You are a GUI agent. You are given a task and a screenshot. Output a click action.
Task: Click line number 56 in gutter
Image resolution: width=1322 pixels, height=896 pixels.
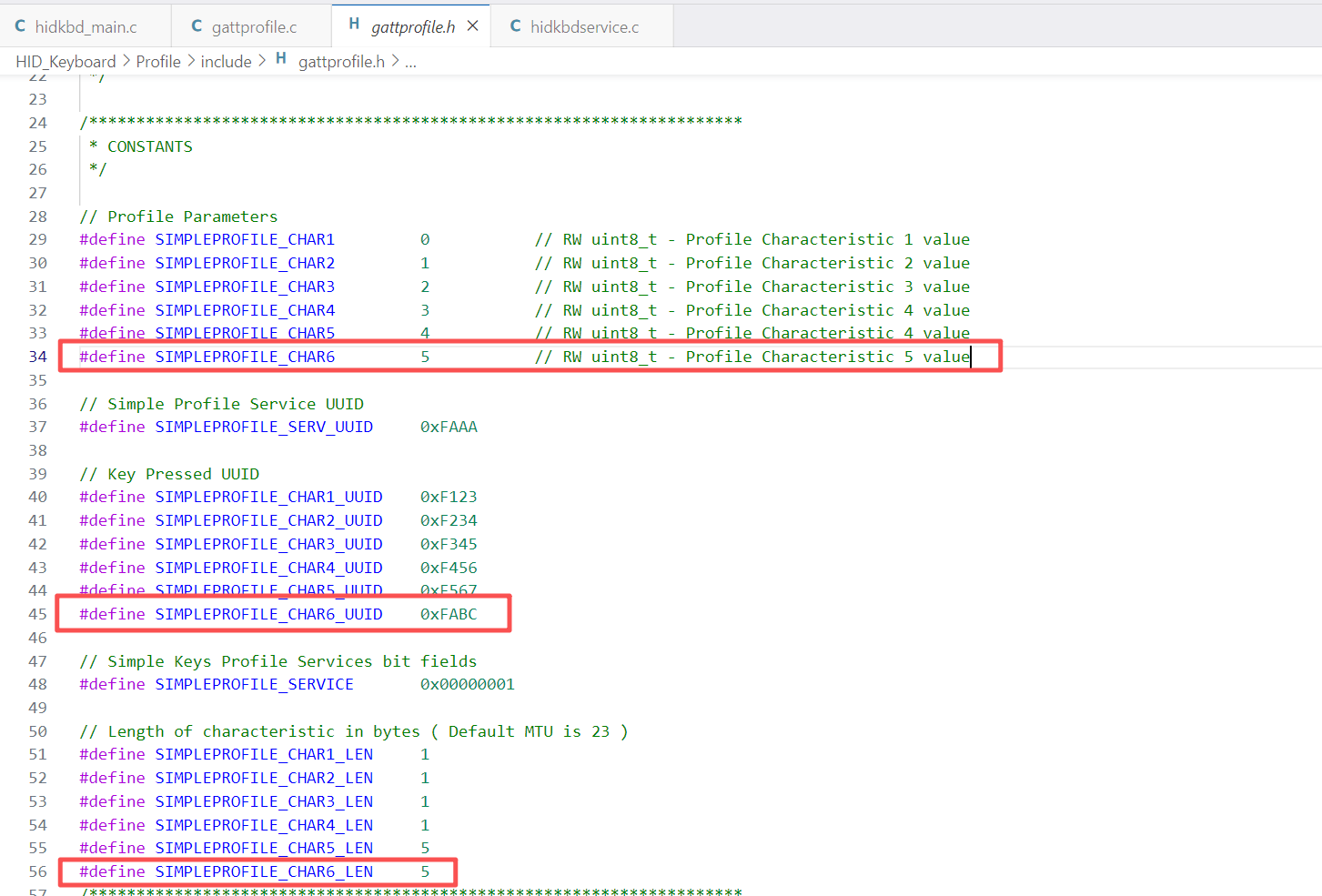[37, 871]
